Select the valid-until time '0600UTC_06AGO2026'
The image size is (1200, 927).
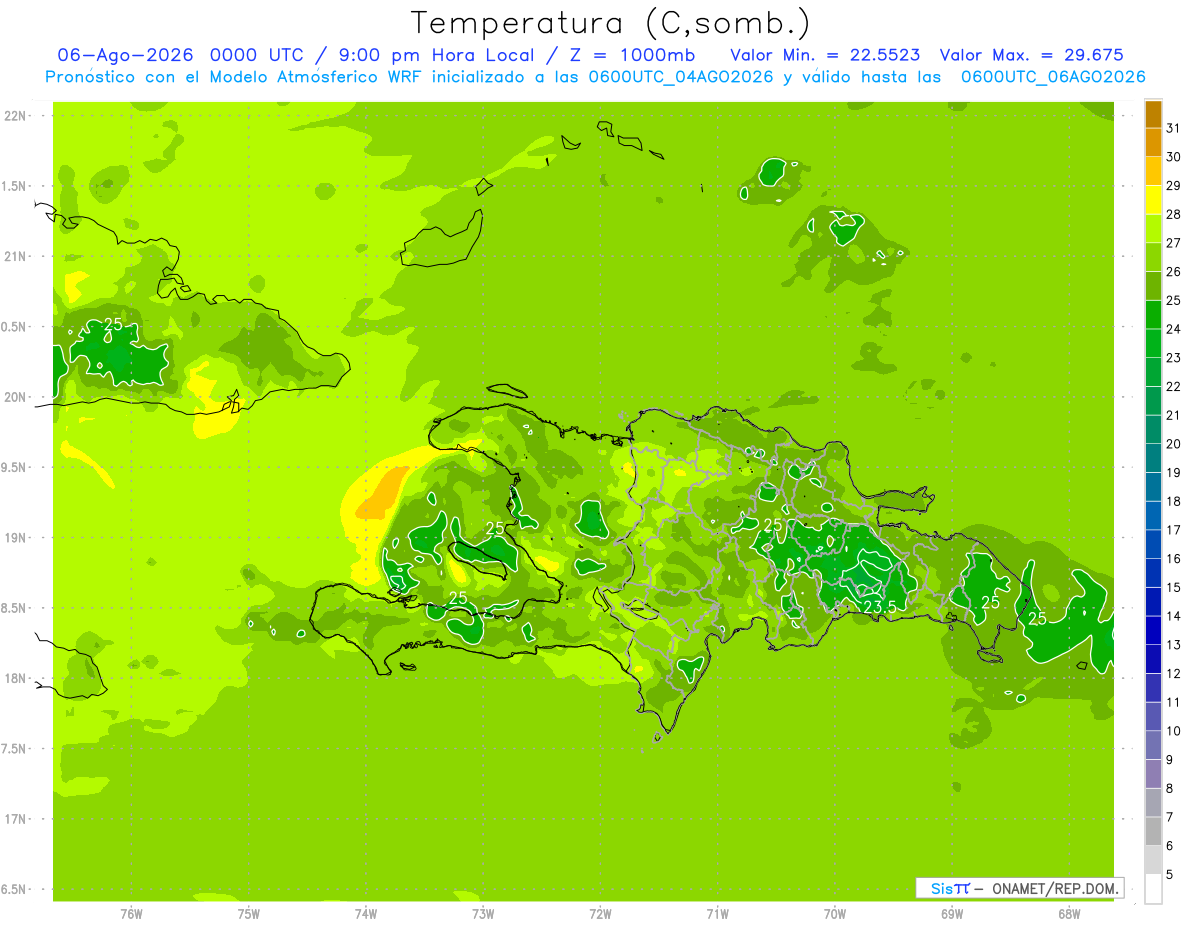tap(1052, 77)
